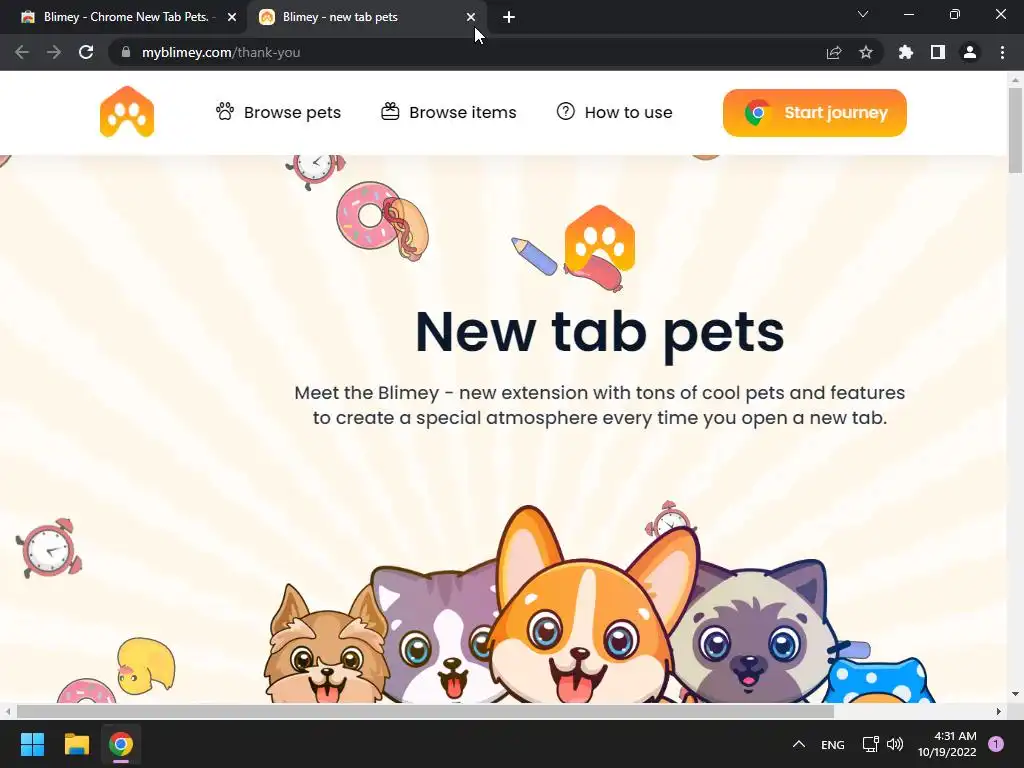
Task: Open Chrome extensions puzzle icon
Action: pos(906,52)
